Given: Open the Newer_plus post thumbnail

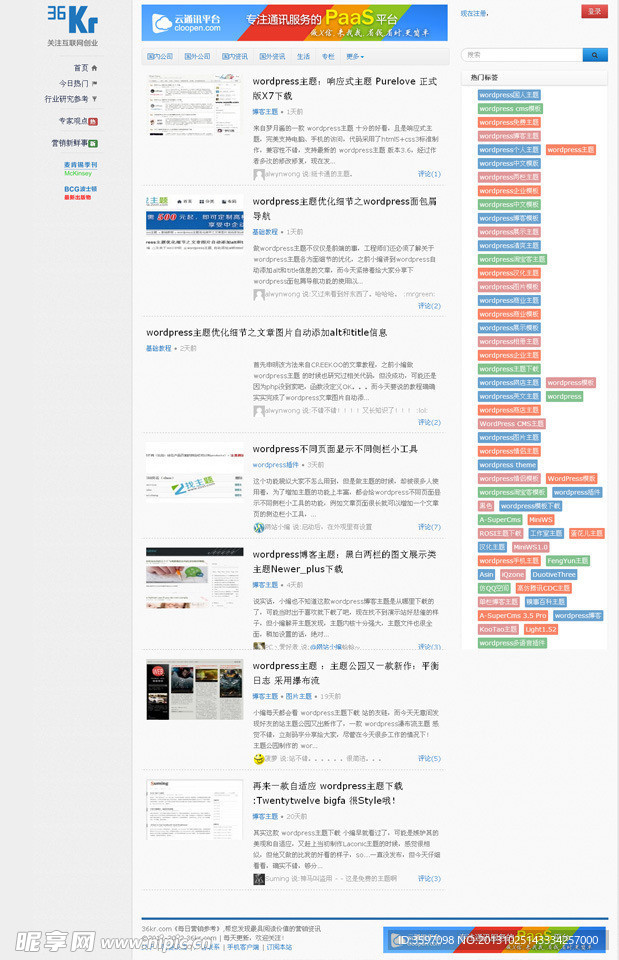Looking at the screenshot, I should (194, 577).
